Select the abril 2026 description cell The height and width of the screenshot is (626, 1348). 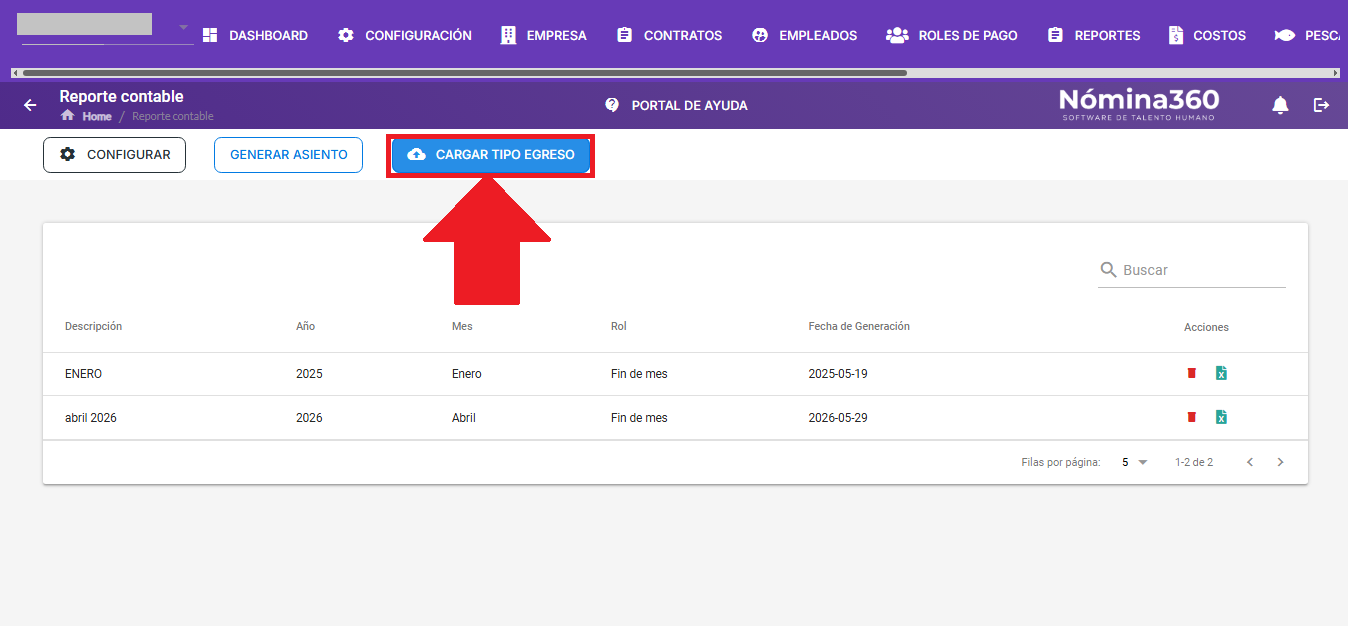click(x=91, y=418)
